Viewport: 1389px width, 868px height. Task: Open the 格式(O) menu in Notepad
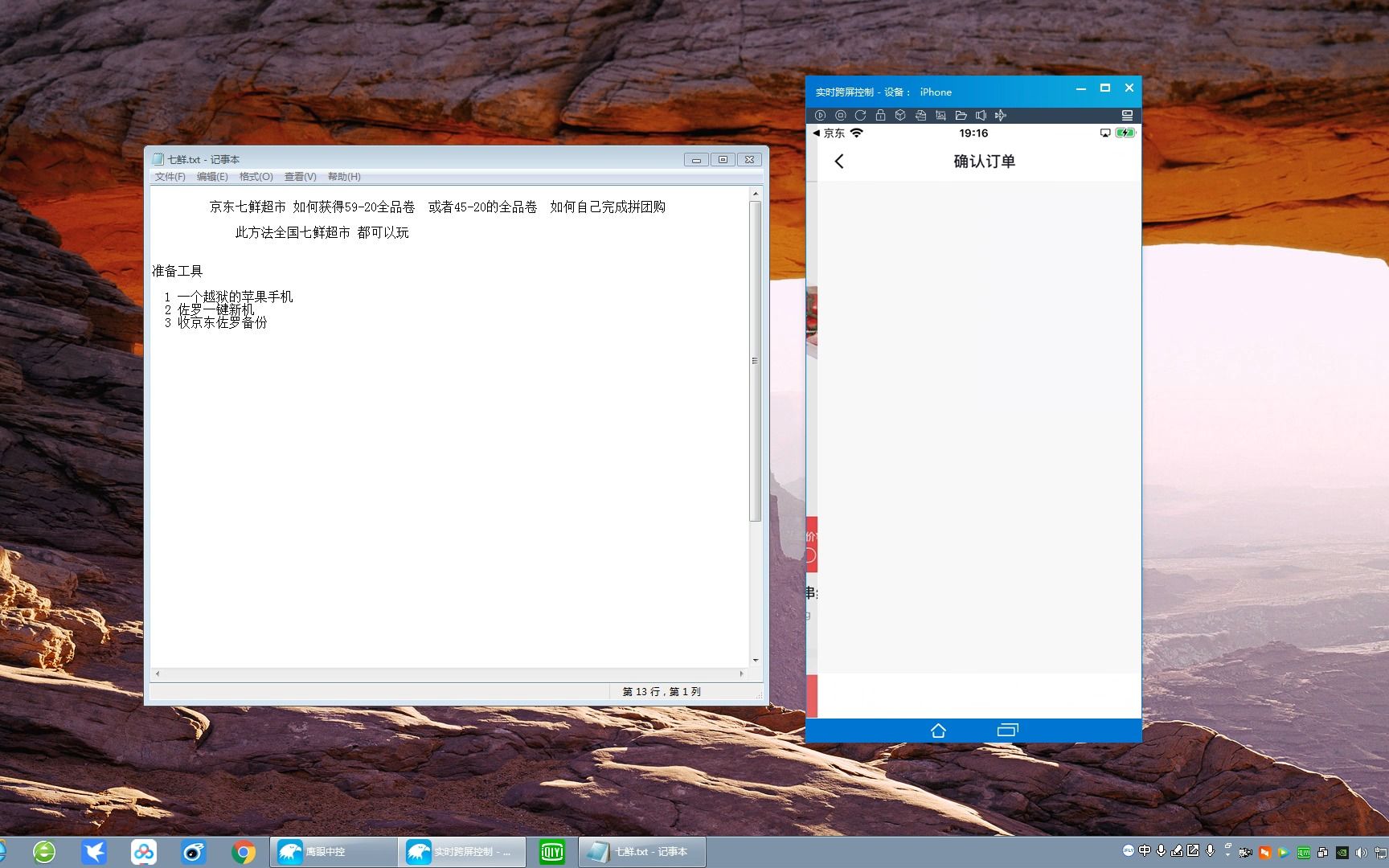click(256, 177)
